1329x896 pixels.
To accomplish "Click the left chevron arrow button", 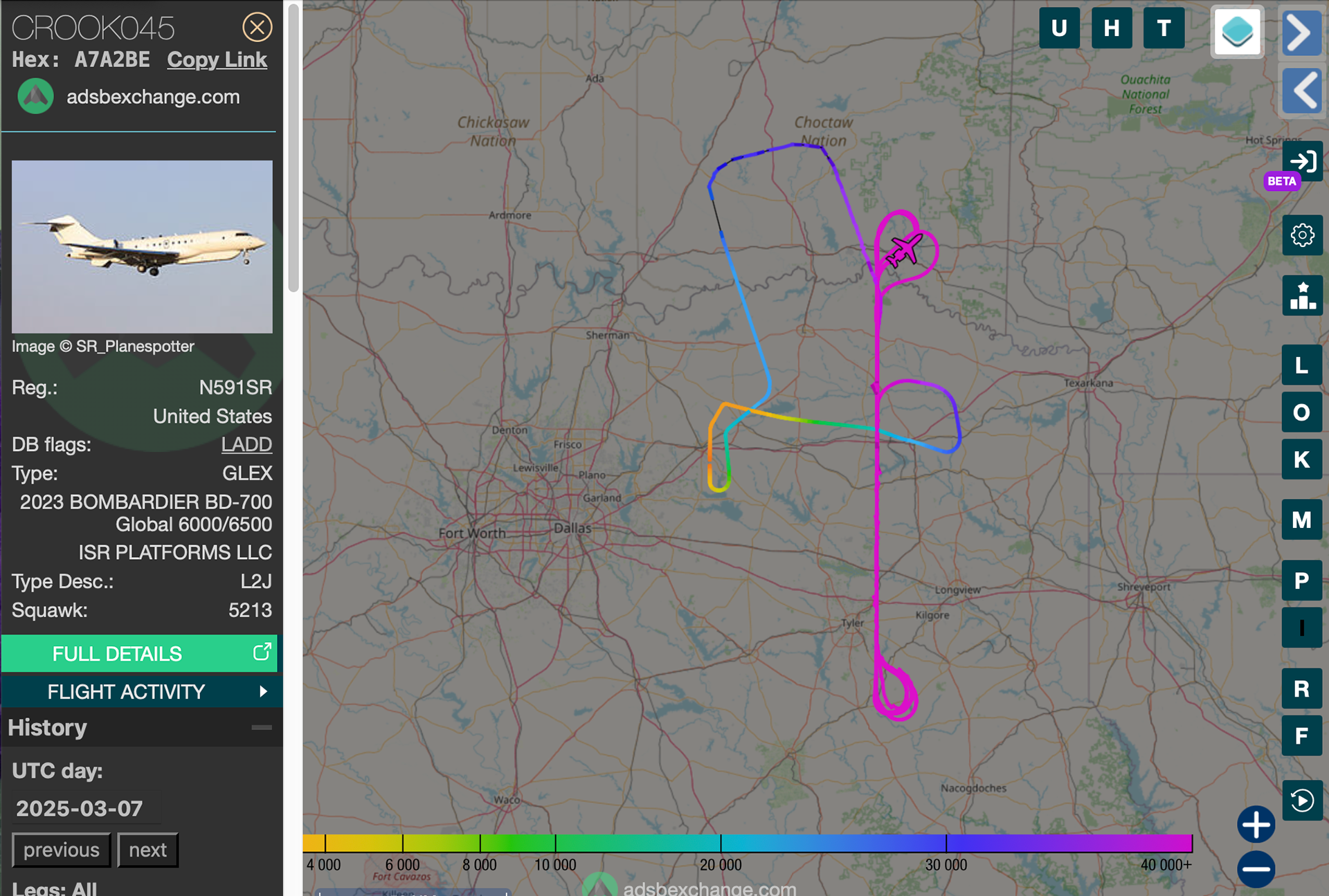I will 1301,91.
